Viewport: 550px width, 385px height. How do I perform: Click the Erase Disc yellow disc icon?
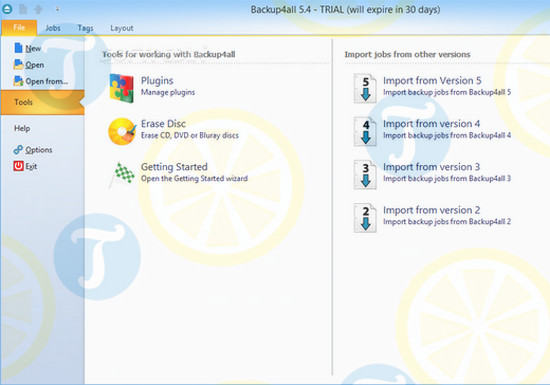122,131
